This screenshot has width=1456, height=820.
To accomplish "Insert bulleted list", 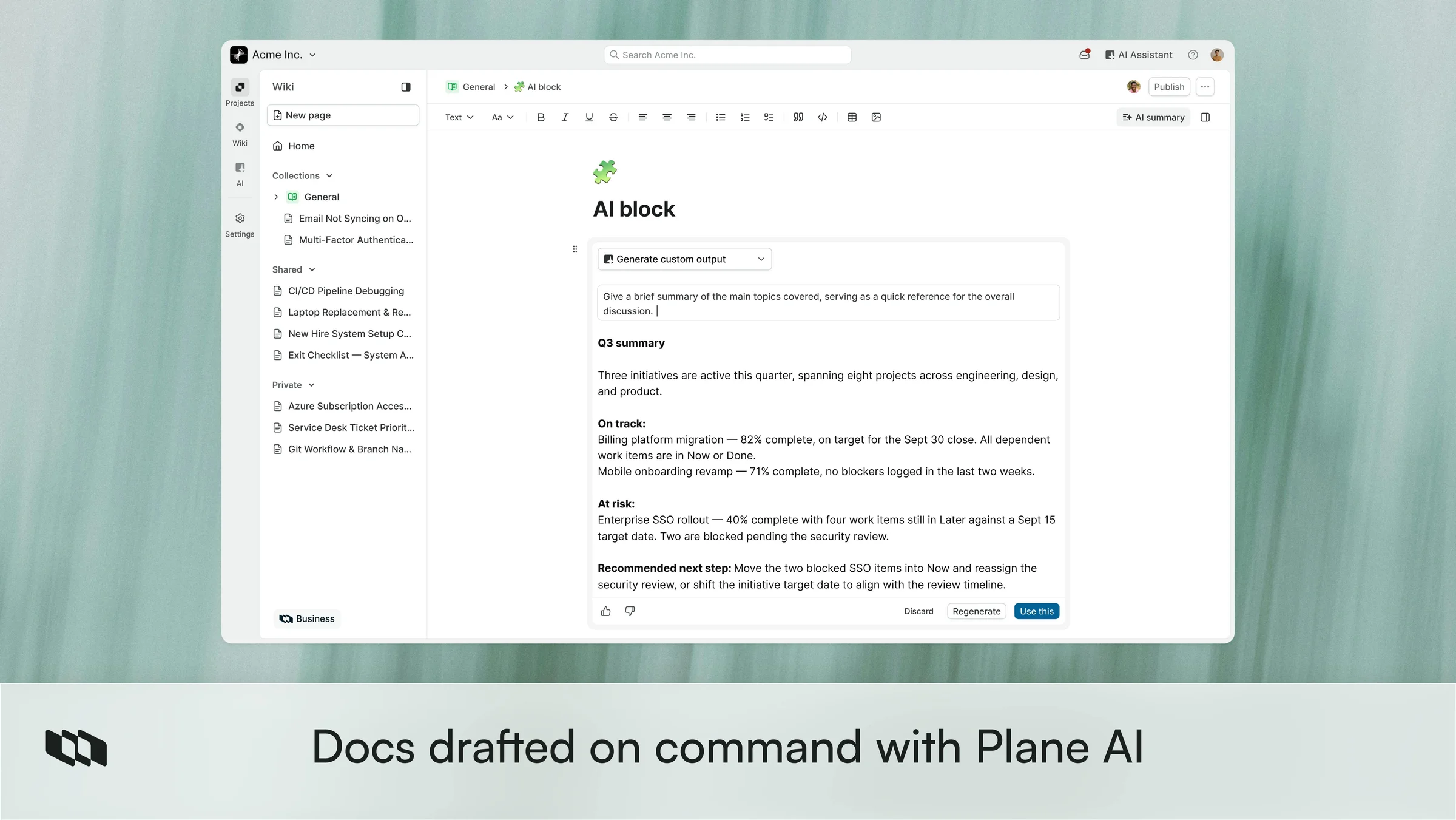I will point(720,117).
